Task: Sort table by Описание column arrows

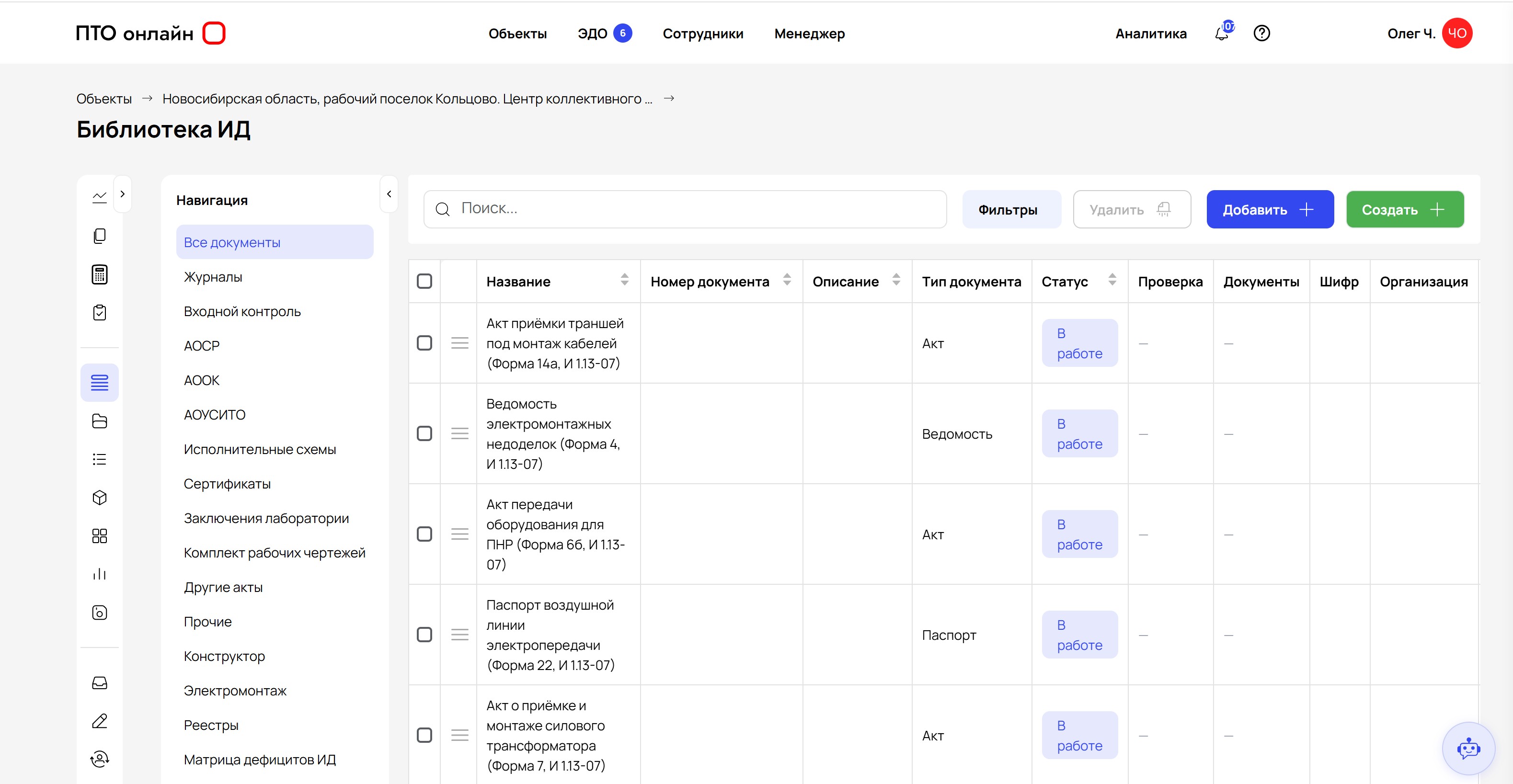Action: click(896, 280)
